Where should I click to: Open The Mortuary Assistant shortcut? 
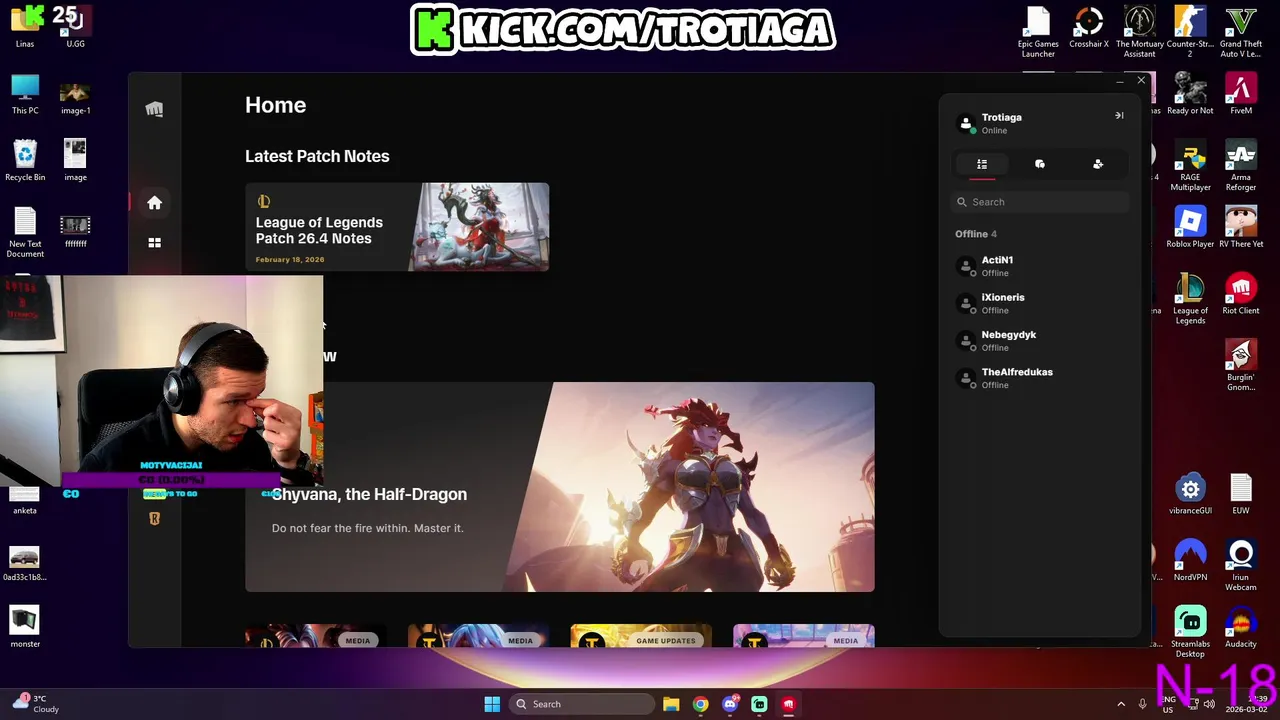click(1140, 32)
